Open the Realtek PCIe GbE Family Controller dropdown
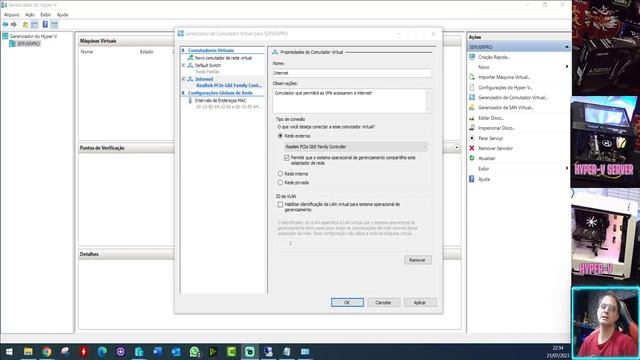 point(356,147)
